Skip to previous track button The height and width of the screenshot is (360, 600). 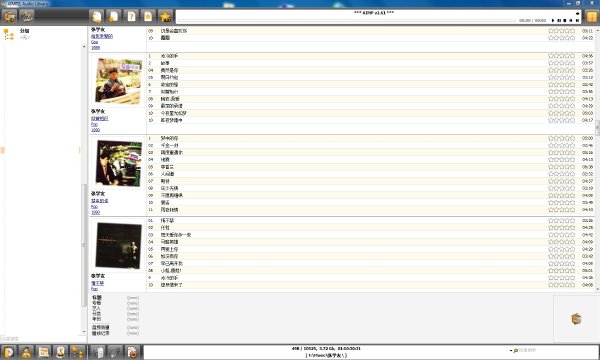(x=571, y=20)
